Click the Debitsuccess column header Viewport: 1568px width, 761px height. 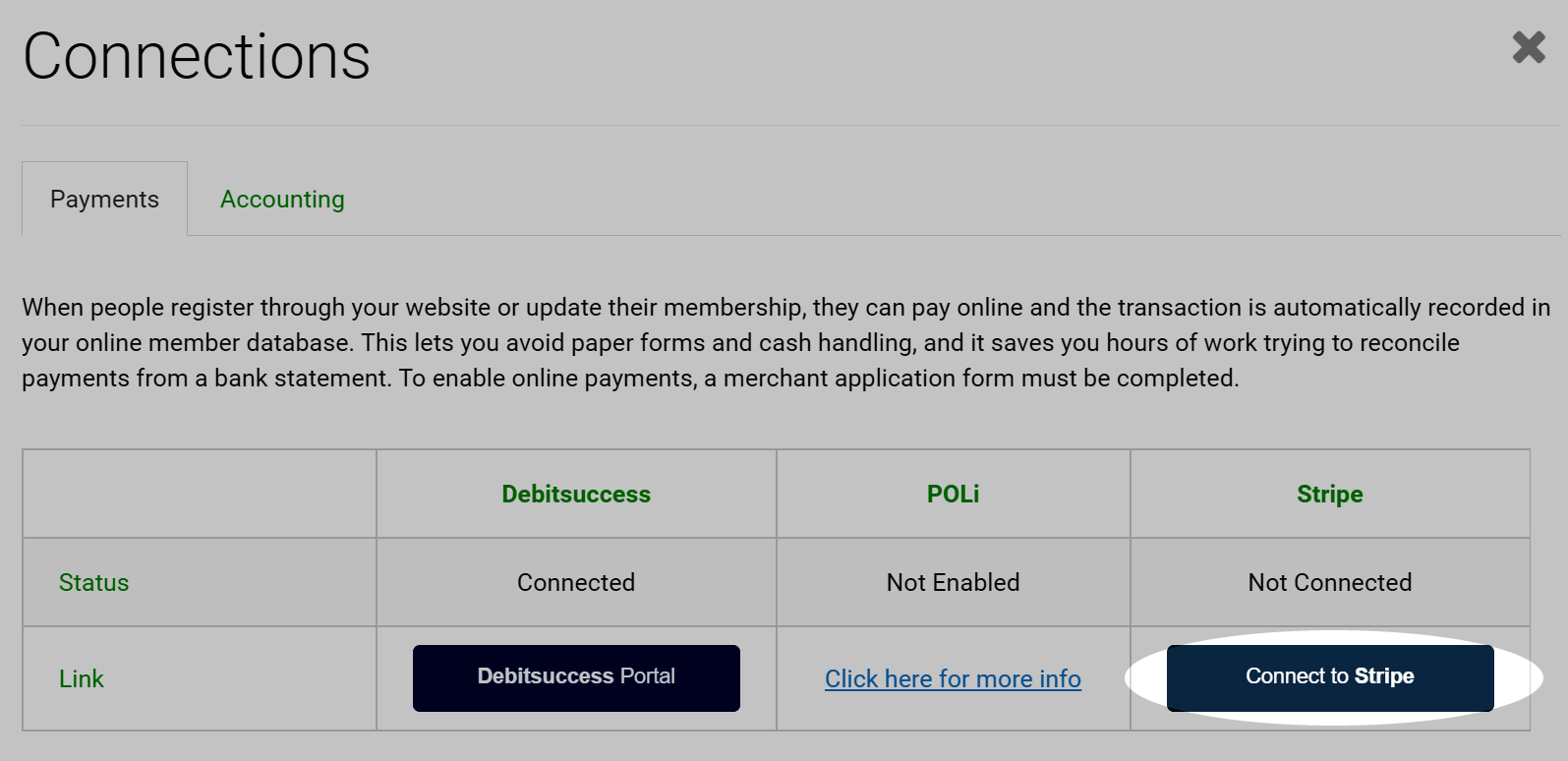576,494
